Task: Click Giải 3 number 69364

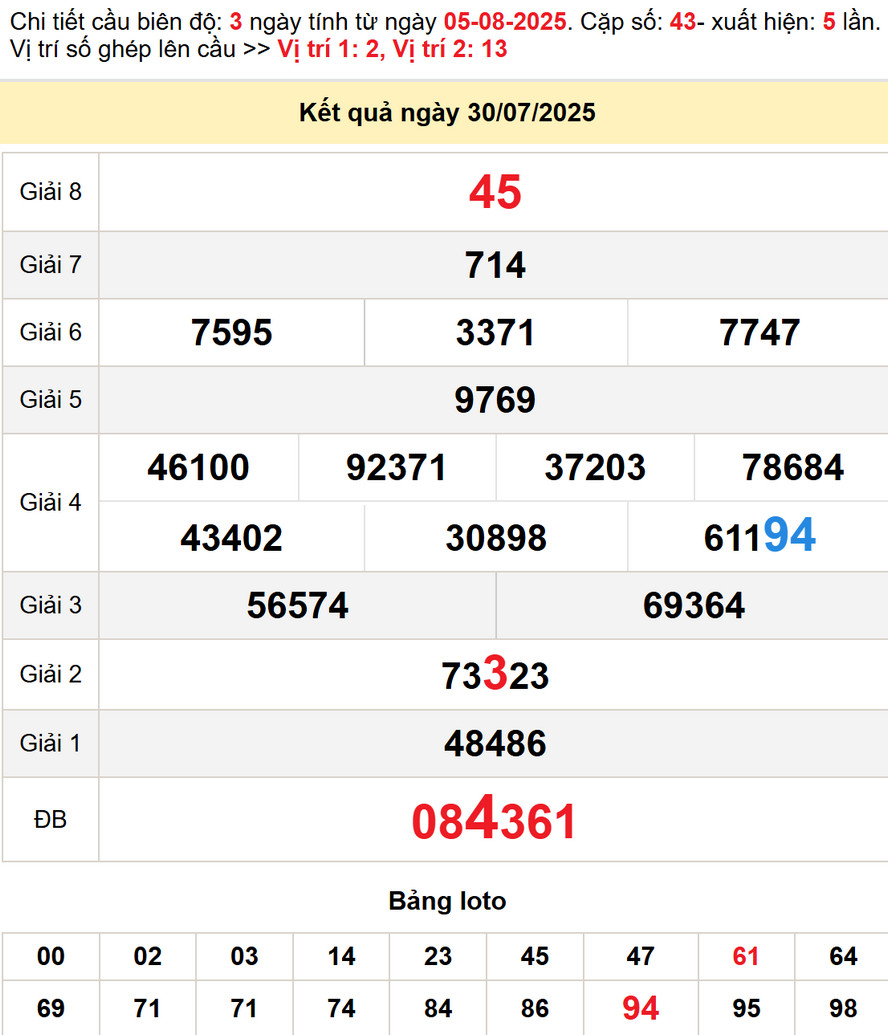Action: 693,605
